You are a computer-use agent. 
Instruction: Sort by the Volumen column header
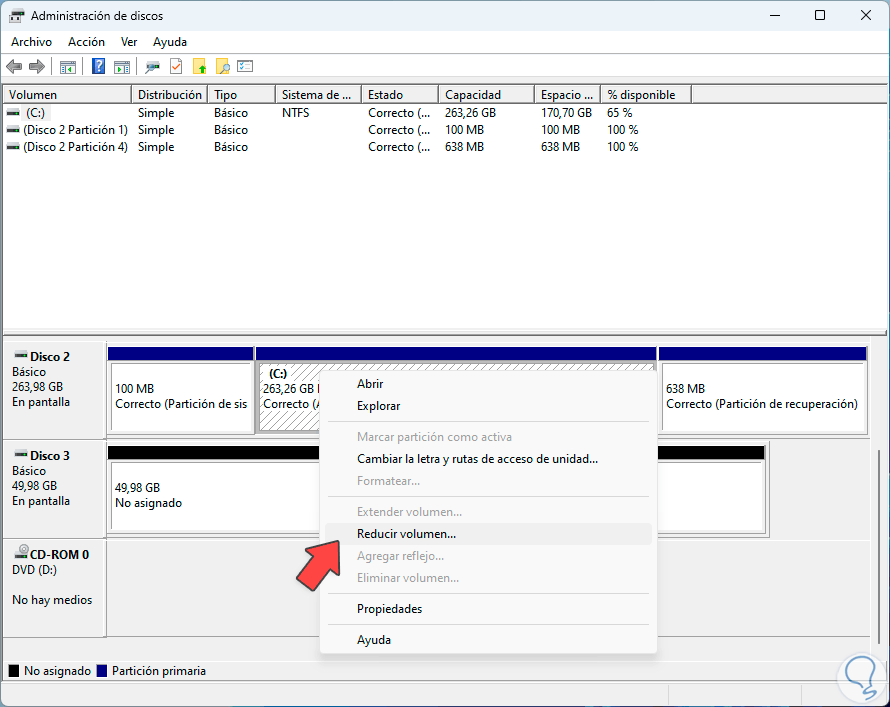[68, 95]
